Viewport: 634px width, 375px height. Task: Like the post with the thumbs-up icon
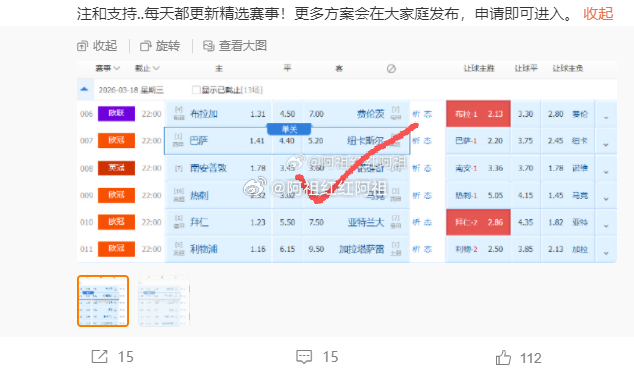click(503, 358)
